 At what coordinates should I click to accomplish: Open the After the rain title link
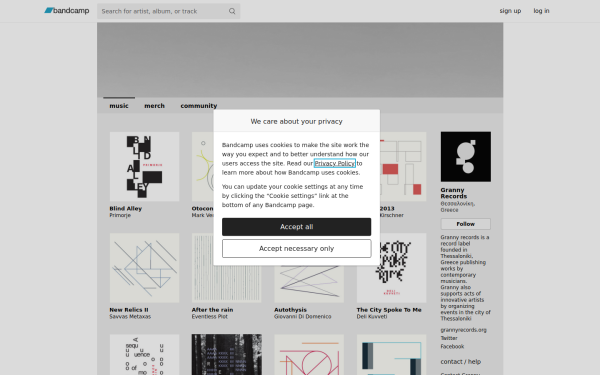(x=212, y=310)
